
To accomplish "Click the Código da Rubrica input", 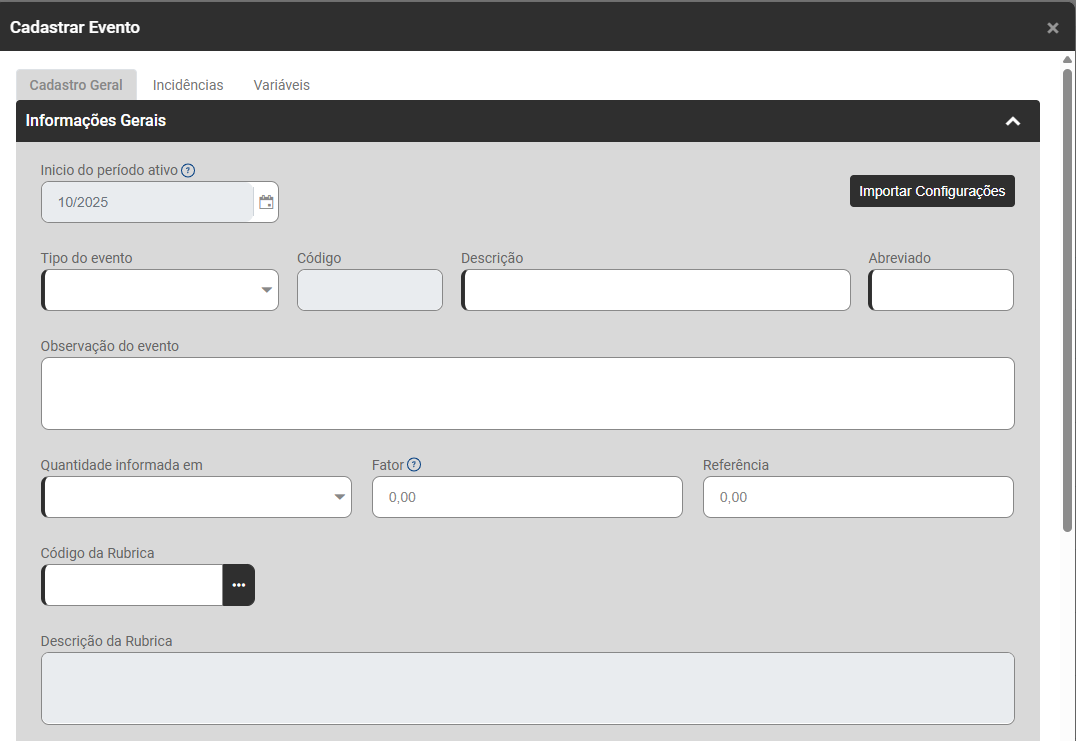I will pyautogui.click(x=133, y=585).
